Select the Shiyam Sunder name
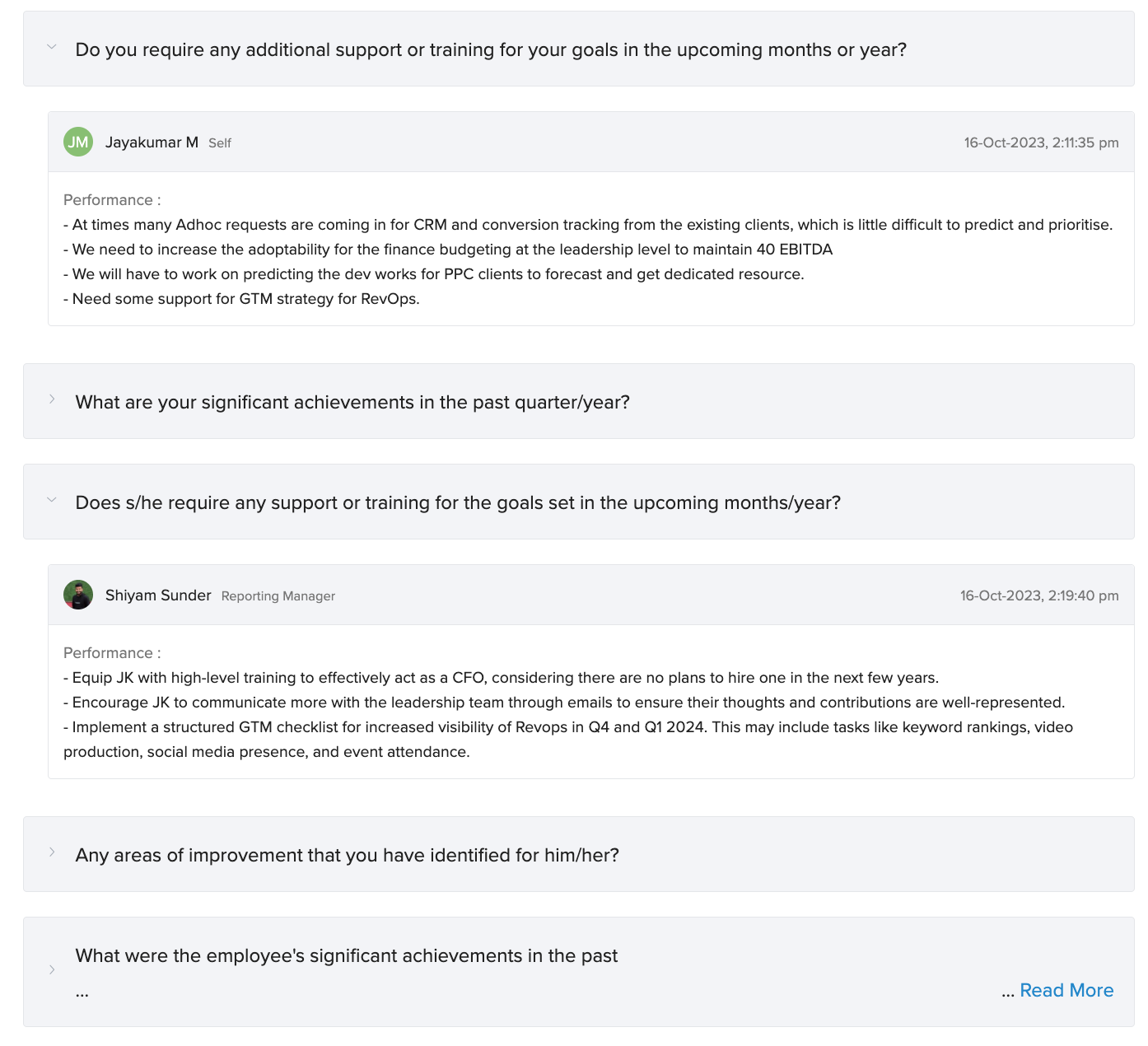1148x1046 pixels. click(158, 595)
